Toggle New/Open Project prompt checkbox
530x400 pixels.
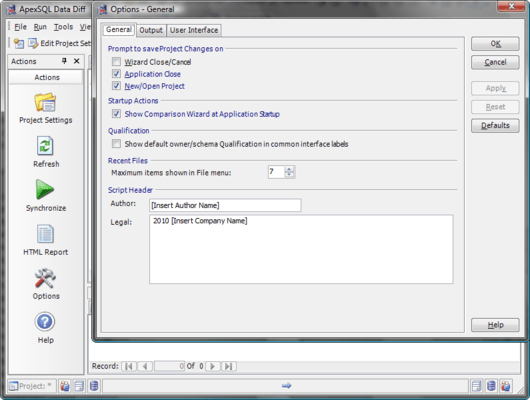pyautogui.click(x=116, y=86)
